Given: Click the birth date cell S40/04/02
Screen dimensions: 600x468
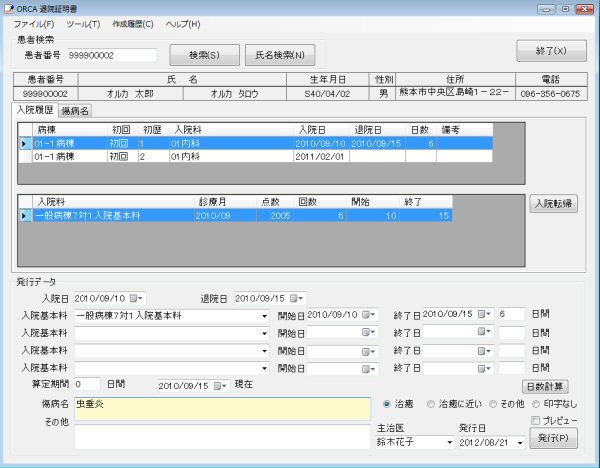Looking at the screenshot, I should click(x=327, y=94).
